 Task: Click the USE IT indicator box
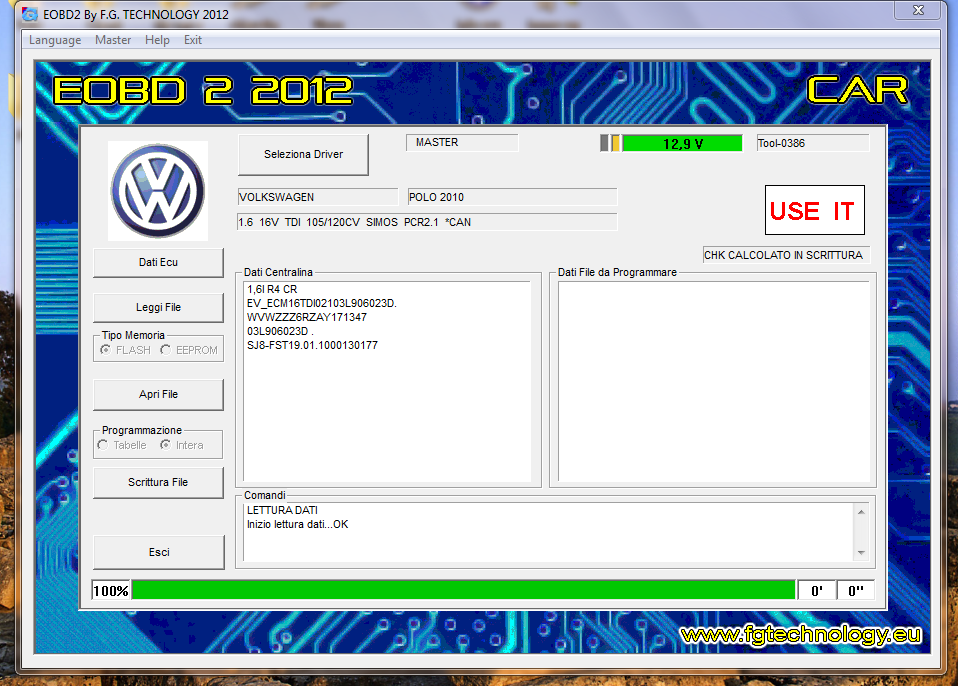click(x=814, y=210)
